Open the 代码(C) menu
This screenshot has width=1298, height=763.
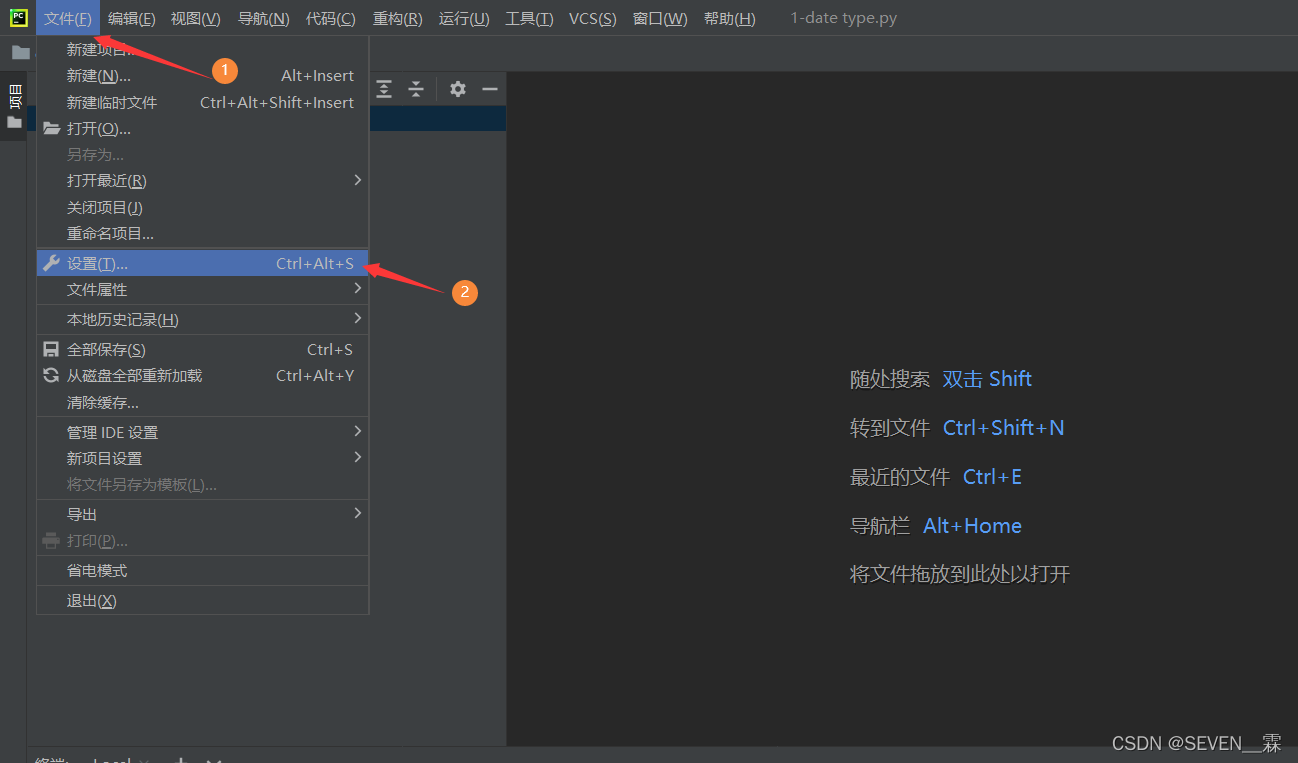click(330, 18)
